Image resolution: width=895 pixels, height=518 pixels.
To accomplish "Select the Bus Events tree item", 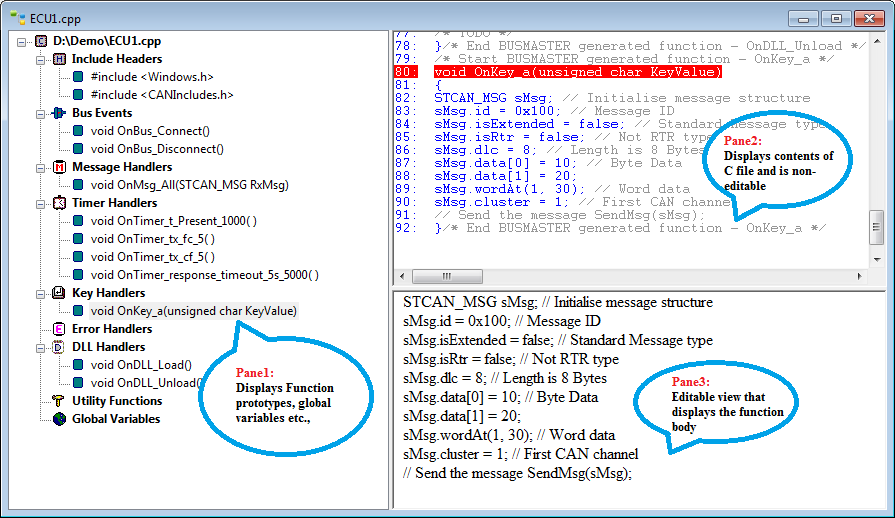I will pyautogui.click(x=102, y=113).
